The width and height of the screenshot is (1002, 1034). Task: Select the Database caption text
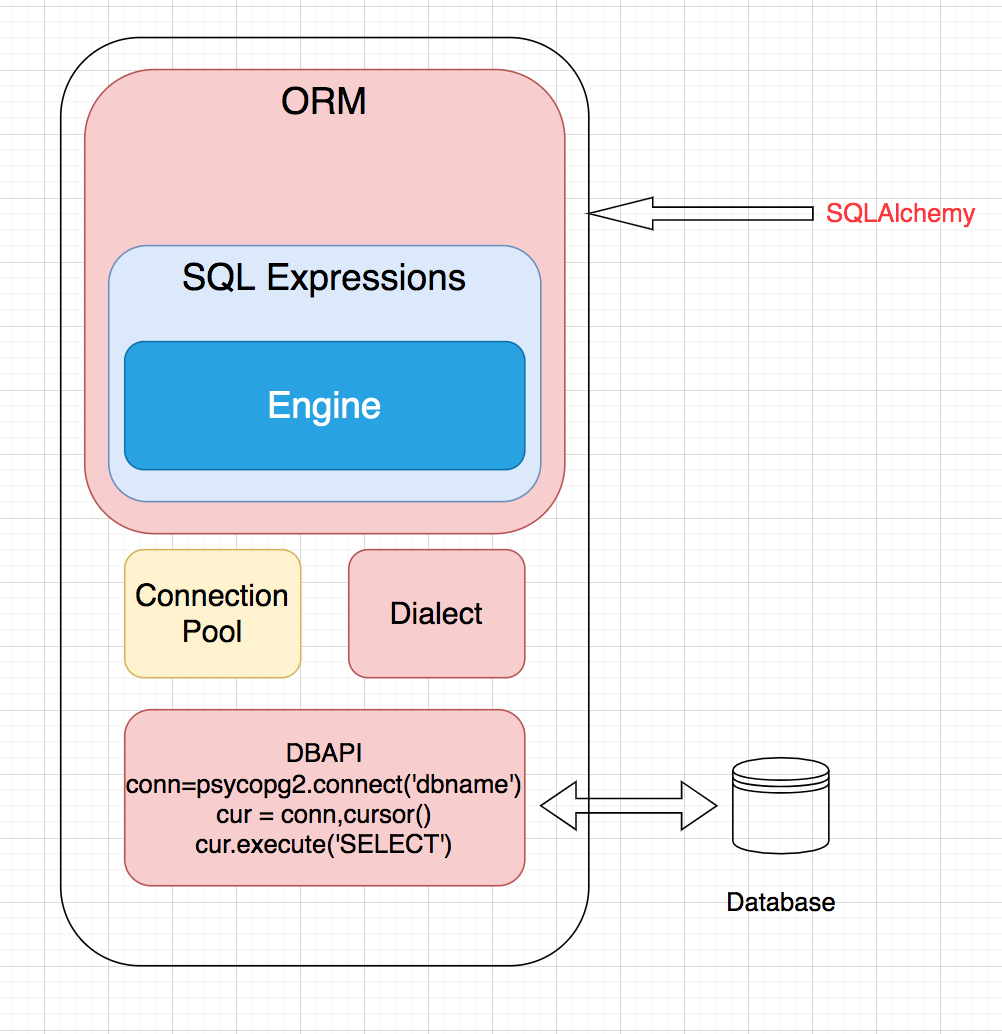point(781,902)
